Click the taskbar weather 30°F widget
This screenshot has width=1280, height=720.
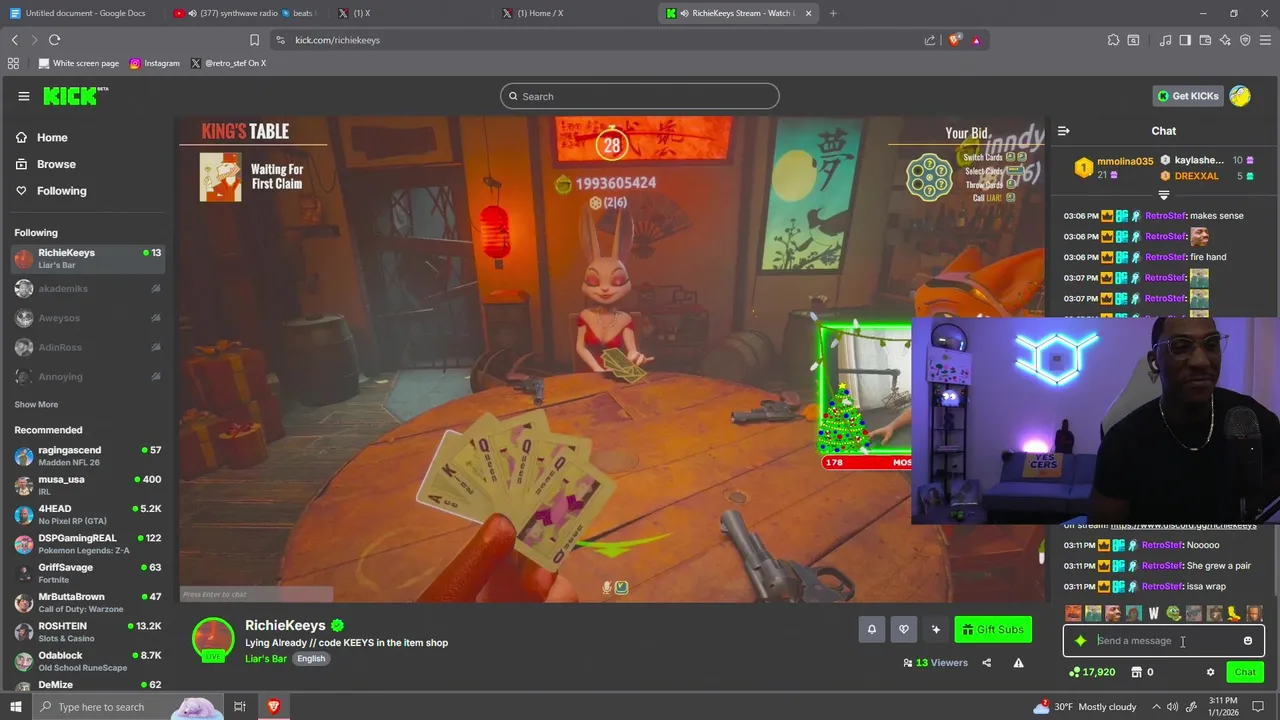click(x=1087, y=706)
